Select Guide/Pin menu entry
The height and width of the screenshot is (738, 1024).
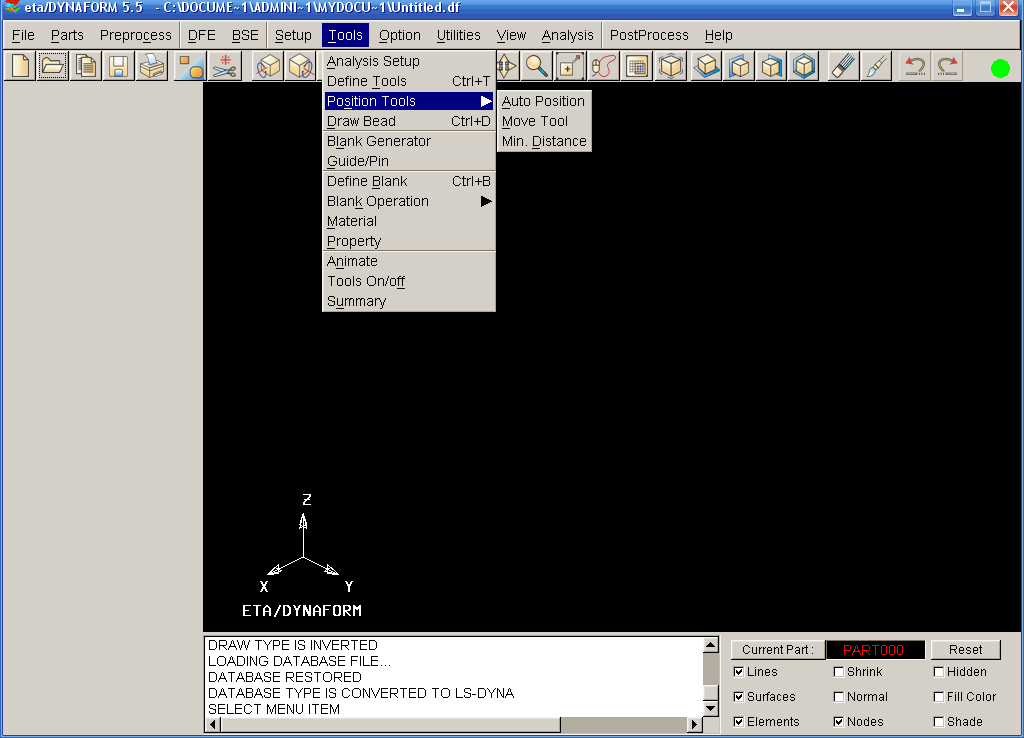coord(409,161)
